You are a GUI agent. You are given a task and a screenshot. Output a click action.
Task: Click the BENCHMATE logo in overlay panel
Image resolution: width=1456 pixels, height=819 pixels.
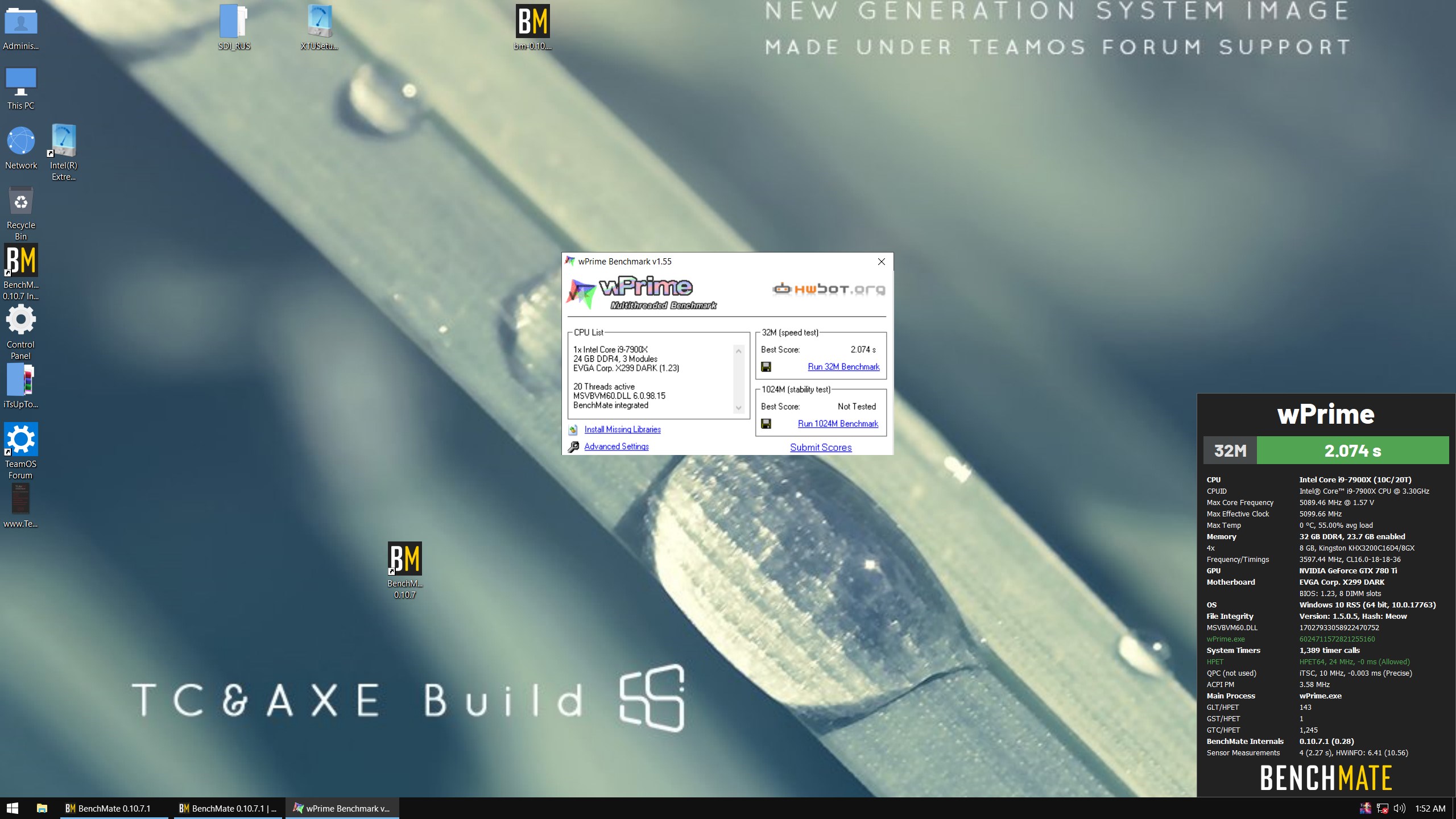point(1326,778)
